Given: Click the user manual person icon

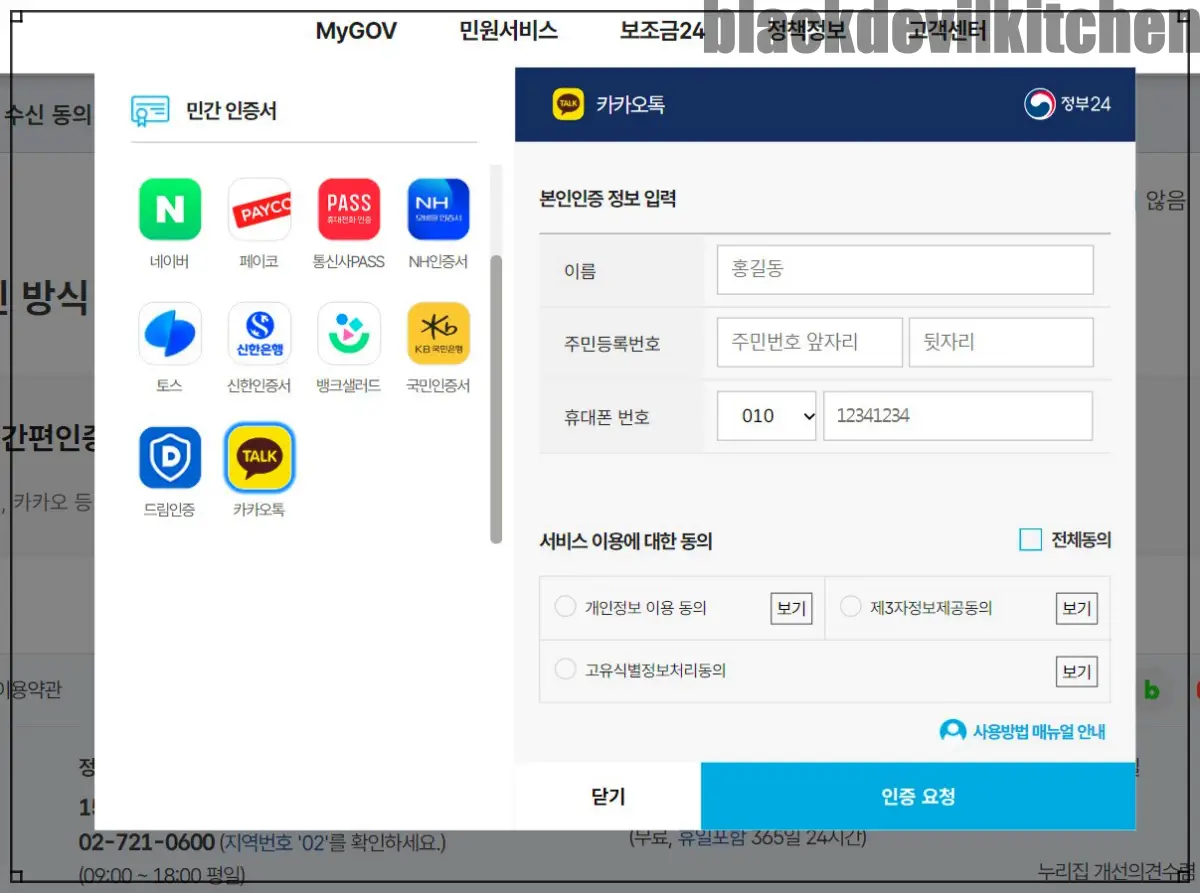Looking at the screenshot, I should click(953, 731).
